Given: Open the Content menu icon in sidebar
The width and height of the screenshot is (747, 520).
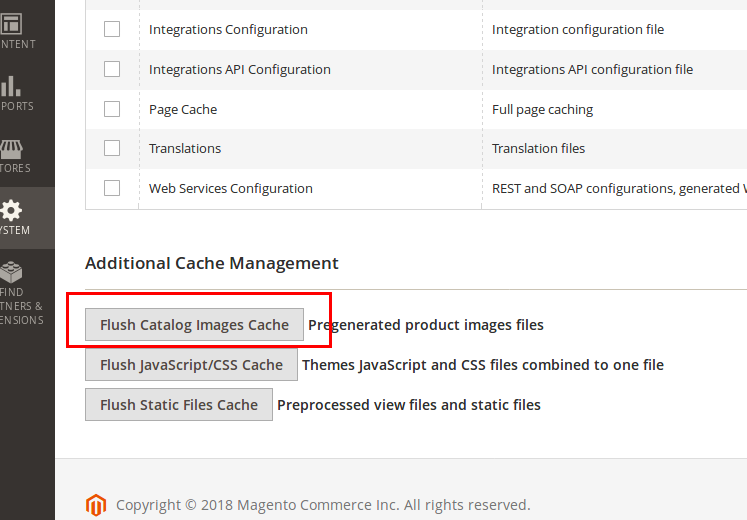Looking at the screenshot, I should click(12, 24).
